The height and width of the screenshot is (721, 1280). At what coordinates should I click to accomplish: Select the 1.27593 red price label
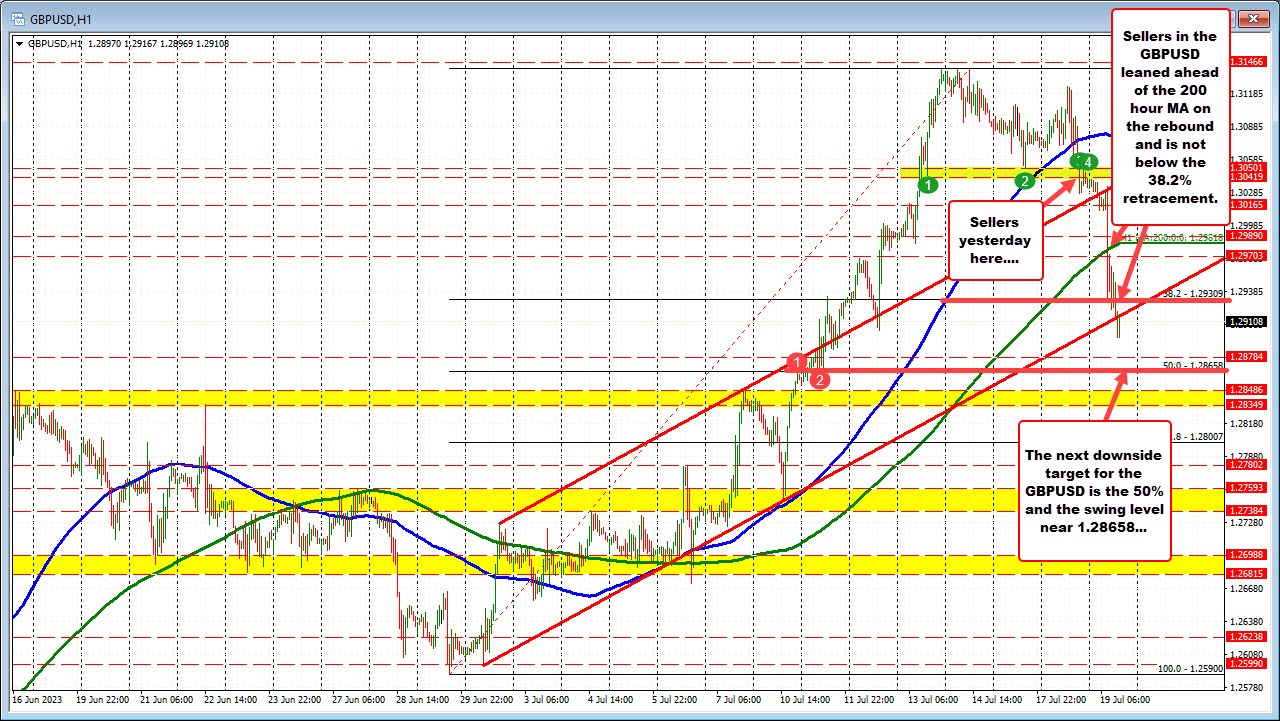1247,488
